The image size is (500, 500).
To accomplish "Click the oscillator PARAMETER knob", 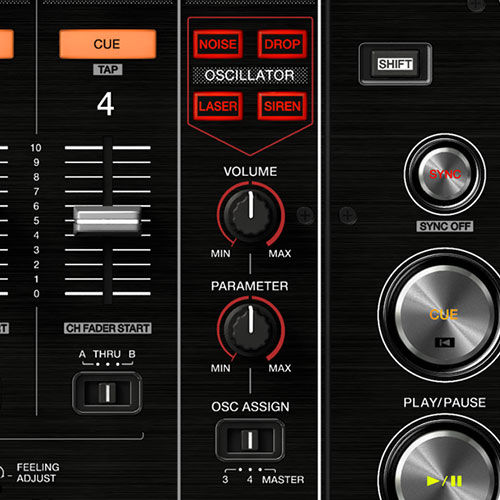I will tap(250, 329).
